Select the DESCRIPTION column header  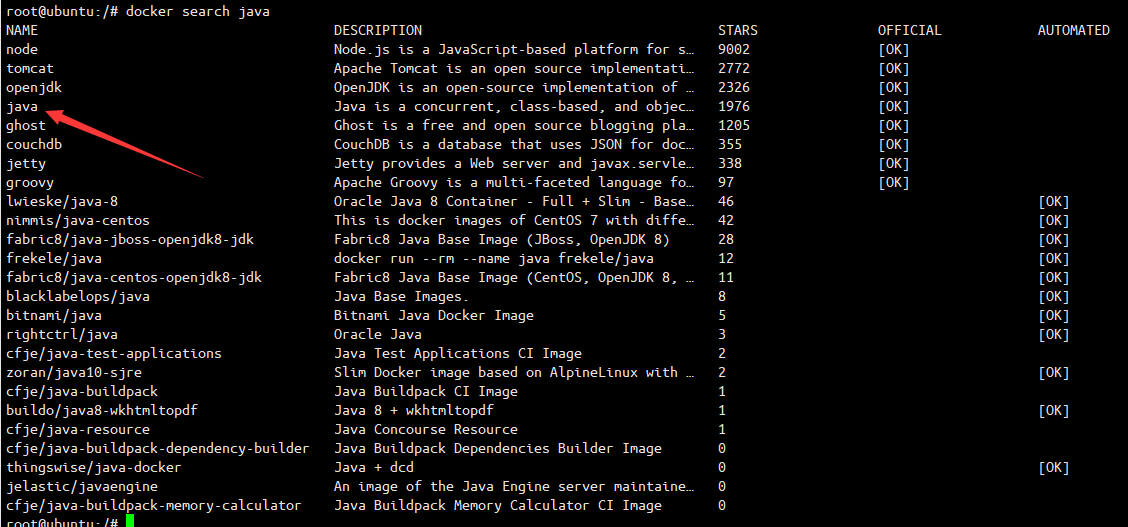(378, 31)
